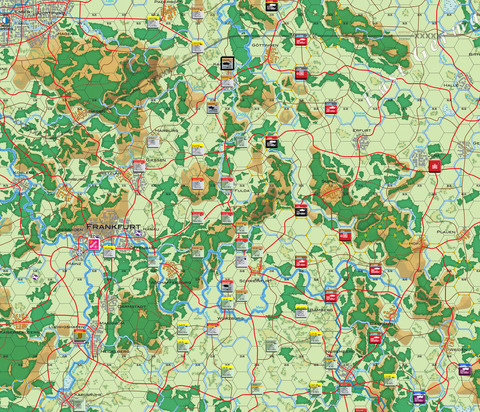Select the red vehicle counter west of Erfurt
Viewport: 480px width, 412px height.
tap(330, 108)
